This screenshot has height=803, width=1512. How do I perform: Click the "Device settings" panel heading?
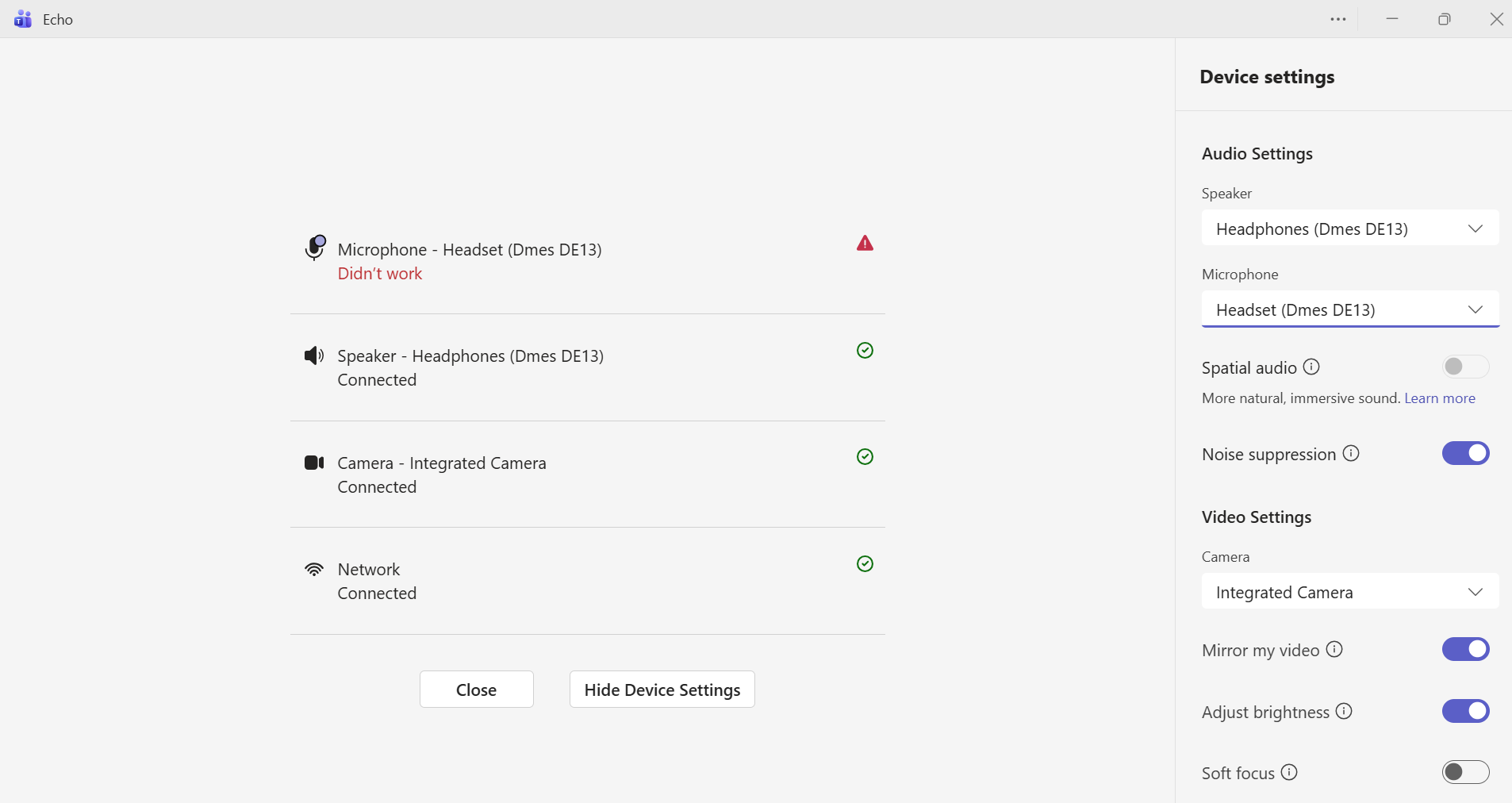[1267, 77]
